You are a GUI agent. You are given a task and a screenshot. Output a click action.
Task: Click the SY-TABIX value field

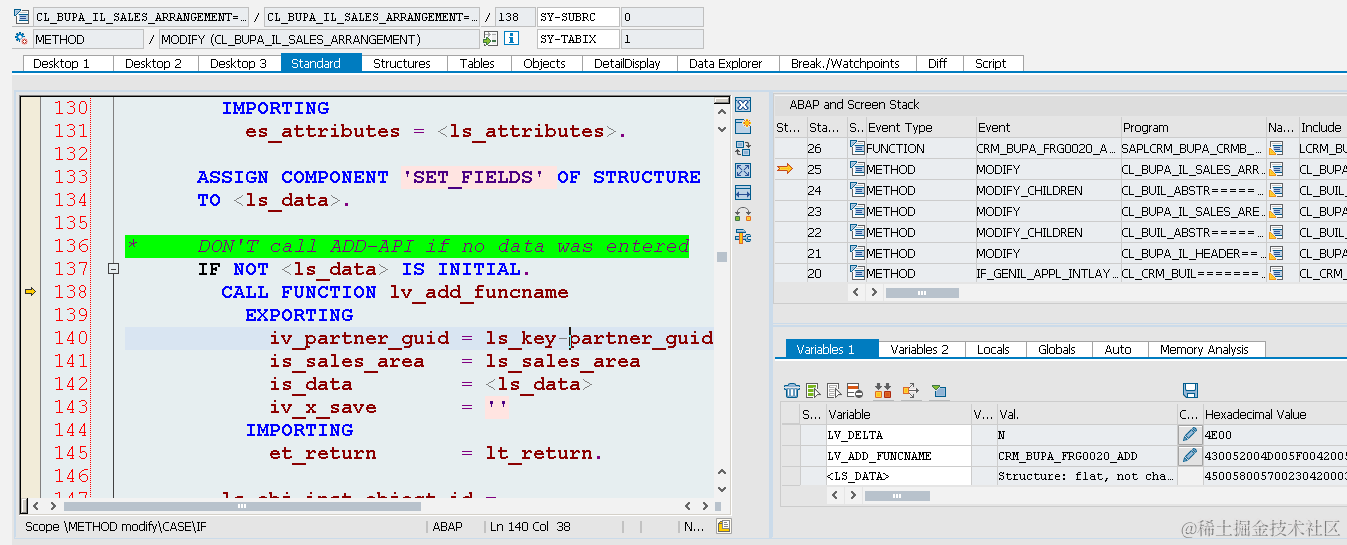662,39
